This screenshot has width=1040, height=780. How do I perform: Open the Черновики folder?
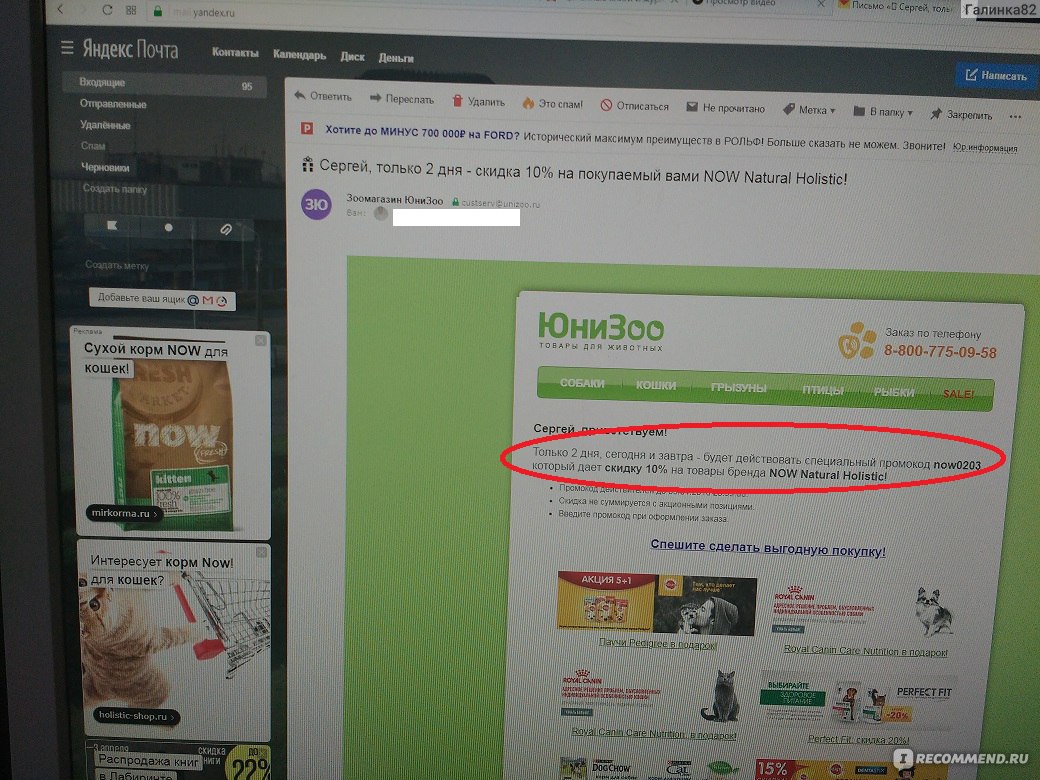coord(105,167)
